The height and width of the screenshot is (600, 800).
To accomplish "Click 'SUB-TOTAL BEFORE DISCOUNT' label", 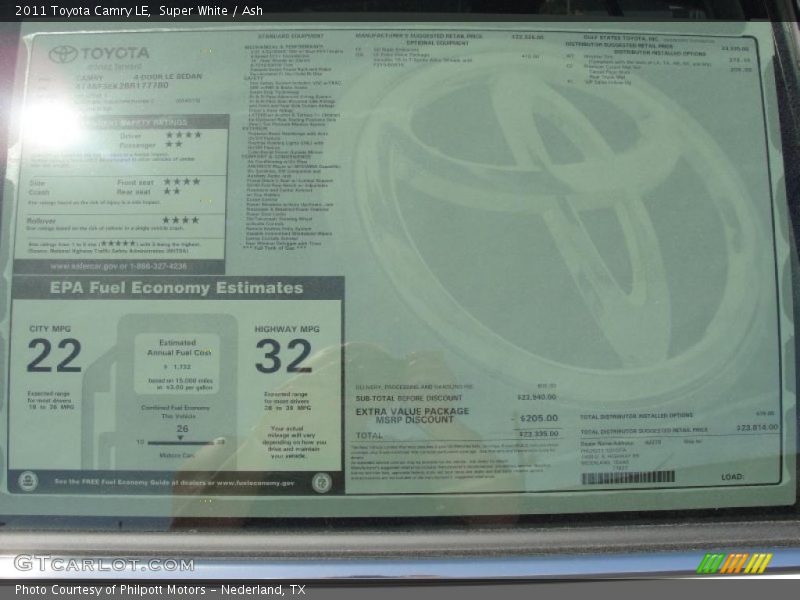I will click(x=409, y=398).
